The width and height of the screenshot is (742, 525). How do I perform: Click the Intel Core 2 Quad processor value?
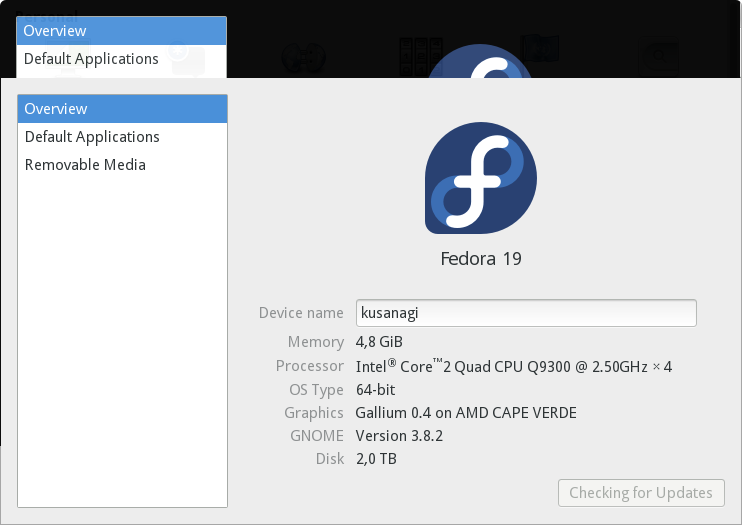tap(514, 366)
